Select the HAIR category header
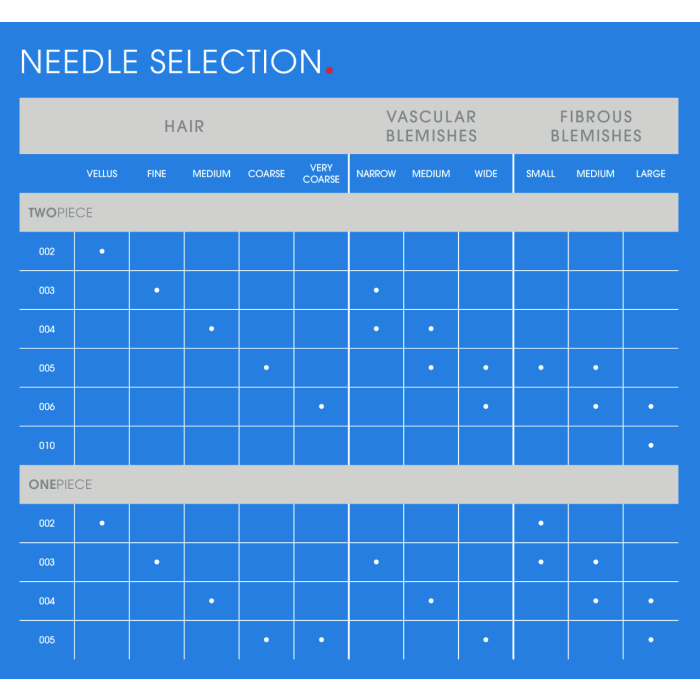700x700 pixels. tap(184, 126)
